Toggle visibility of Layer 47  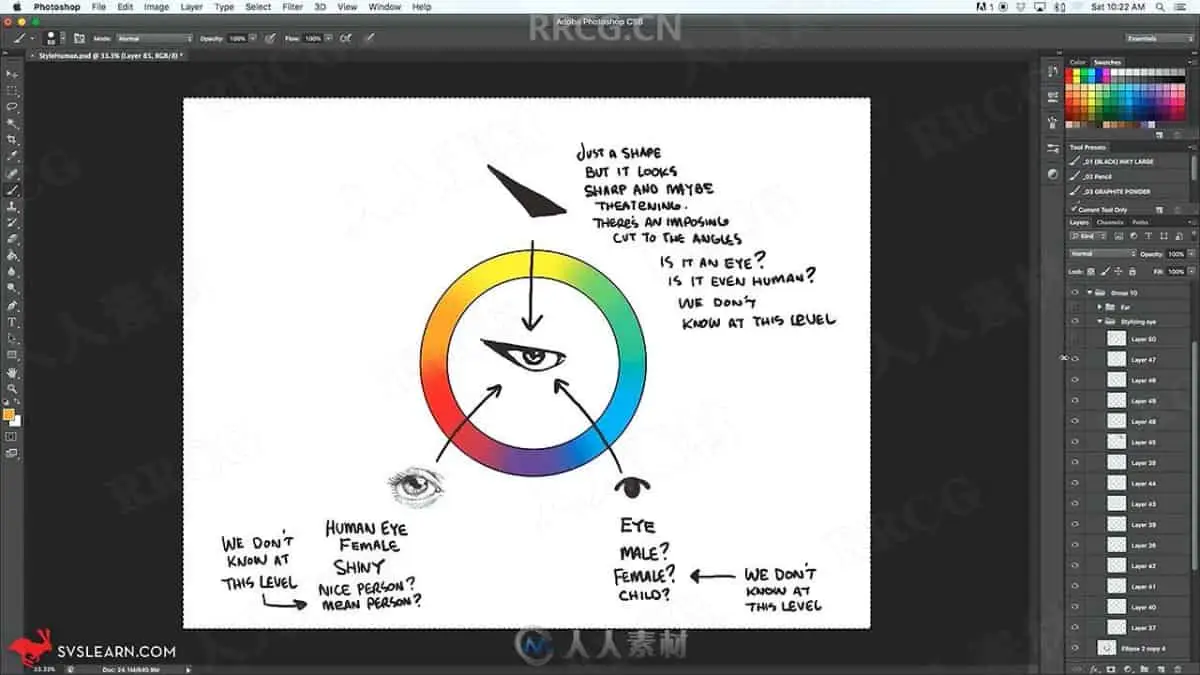click(1075, 359)
